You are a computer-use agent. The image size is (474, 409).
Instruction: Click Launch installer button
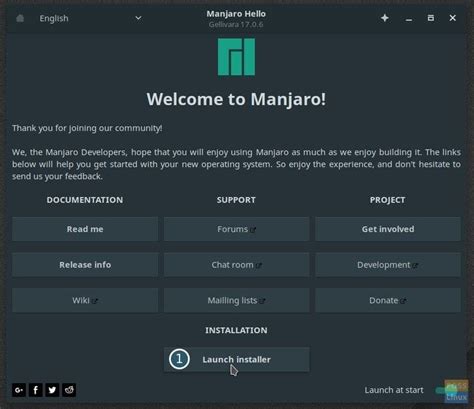pyautogui.click(x=236, y=359)
